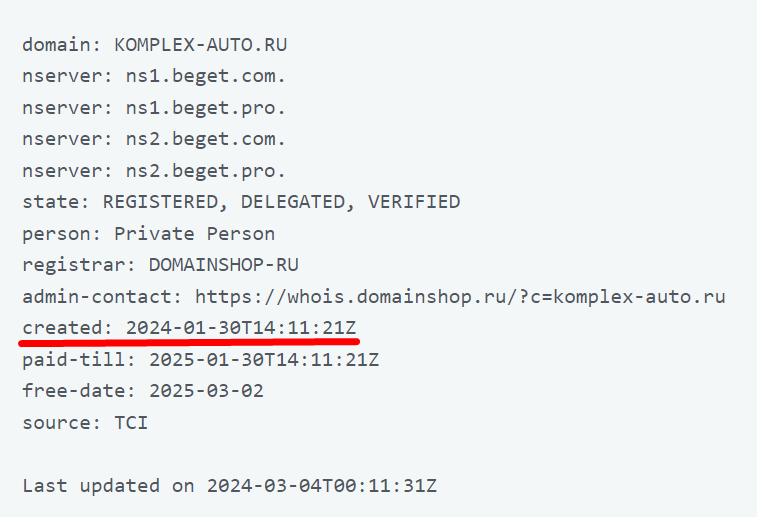Click the red underline beneath created line
This screenshot has width=757, height=517.
[188, 342]
